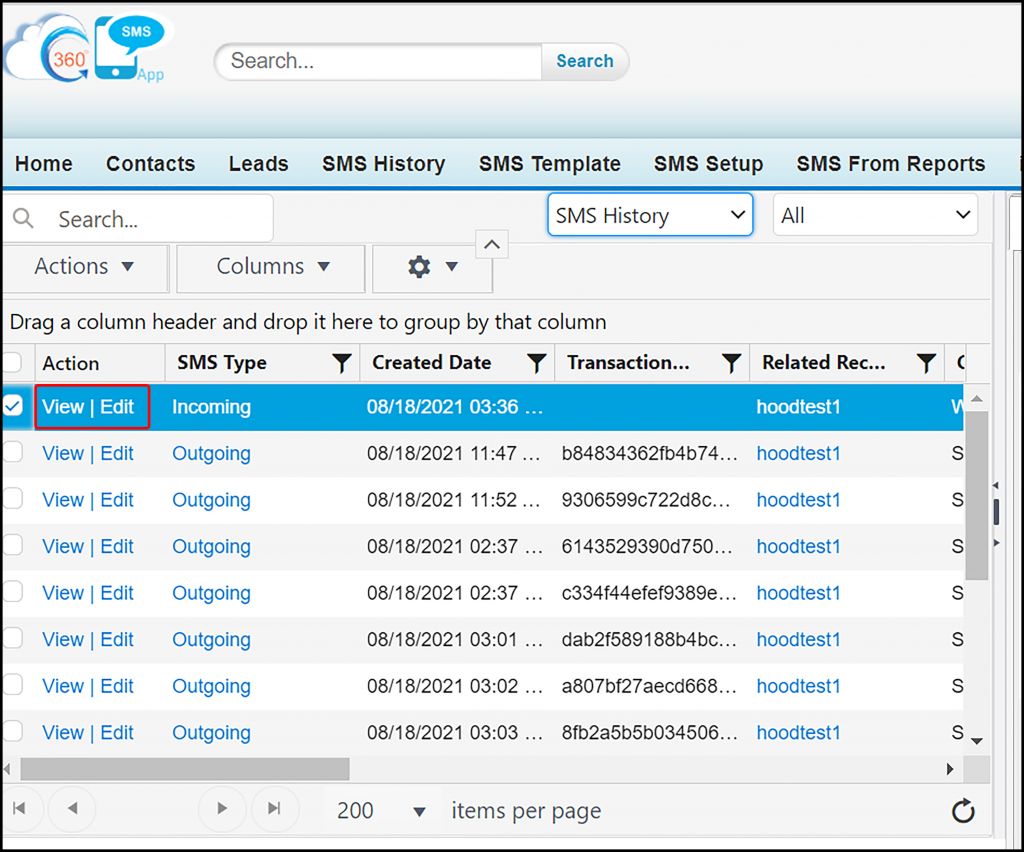Uncheck the selected Incoming row checkbox

13,406
